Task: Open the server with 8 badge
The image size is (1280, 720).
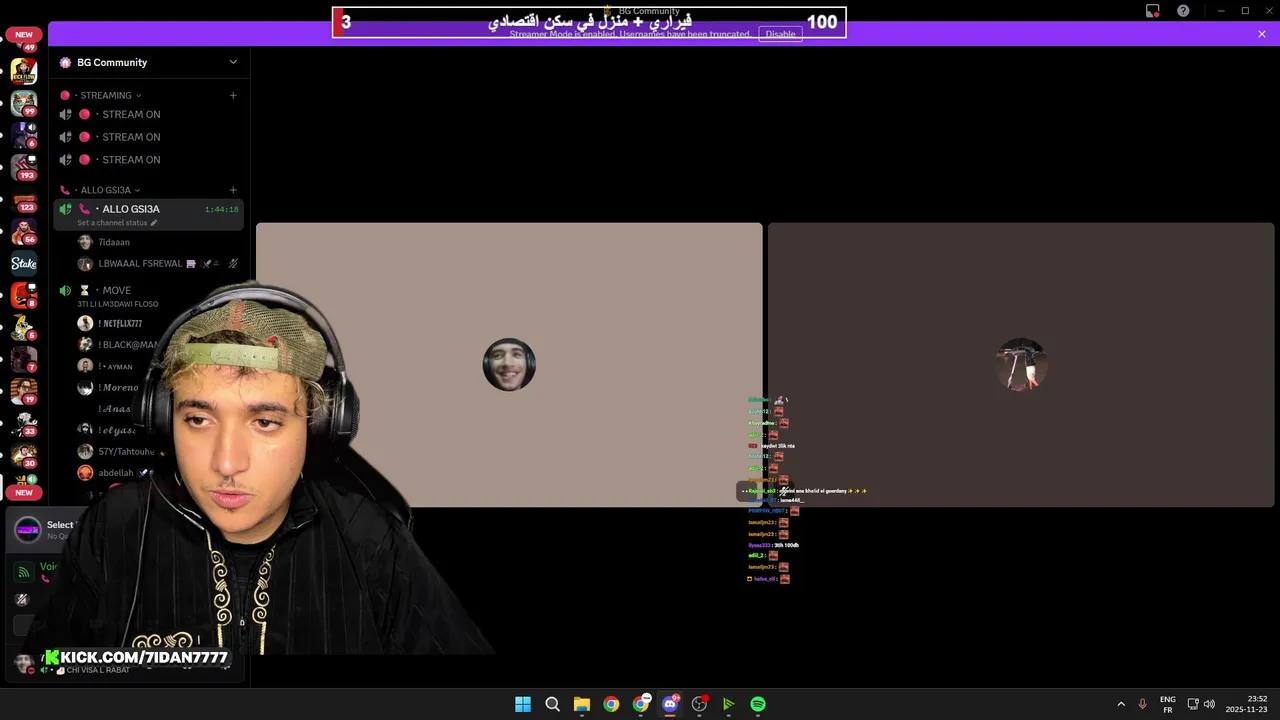Action: coord(24,296)
